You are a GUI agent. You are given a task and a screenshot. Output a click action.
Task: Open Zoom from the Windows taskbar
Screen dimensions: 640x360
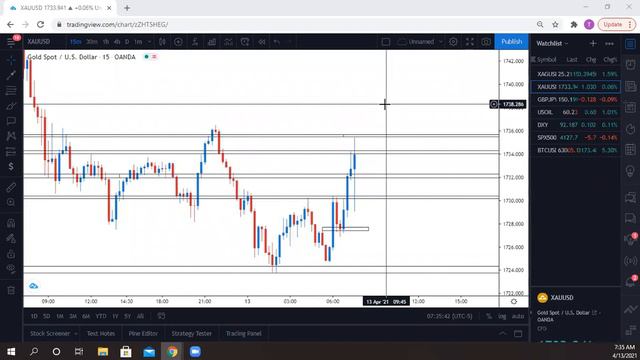(195, 351)
